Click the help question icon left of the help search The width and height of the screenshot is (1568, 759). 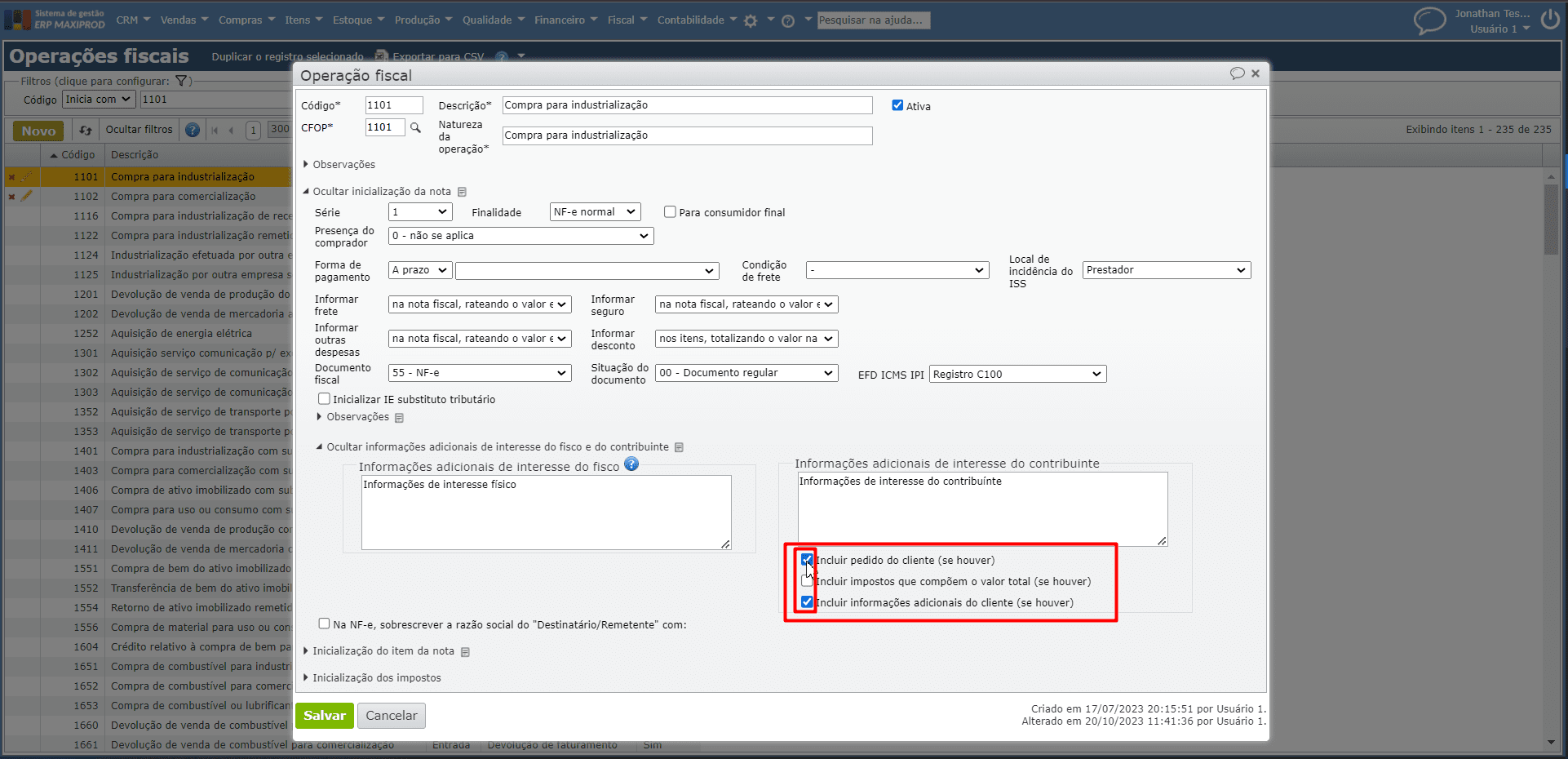tap(788, 21)
